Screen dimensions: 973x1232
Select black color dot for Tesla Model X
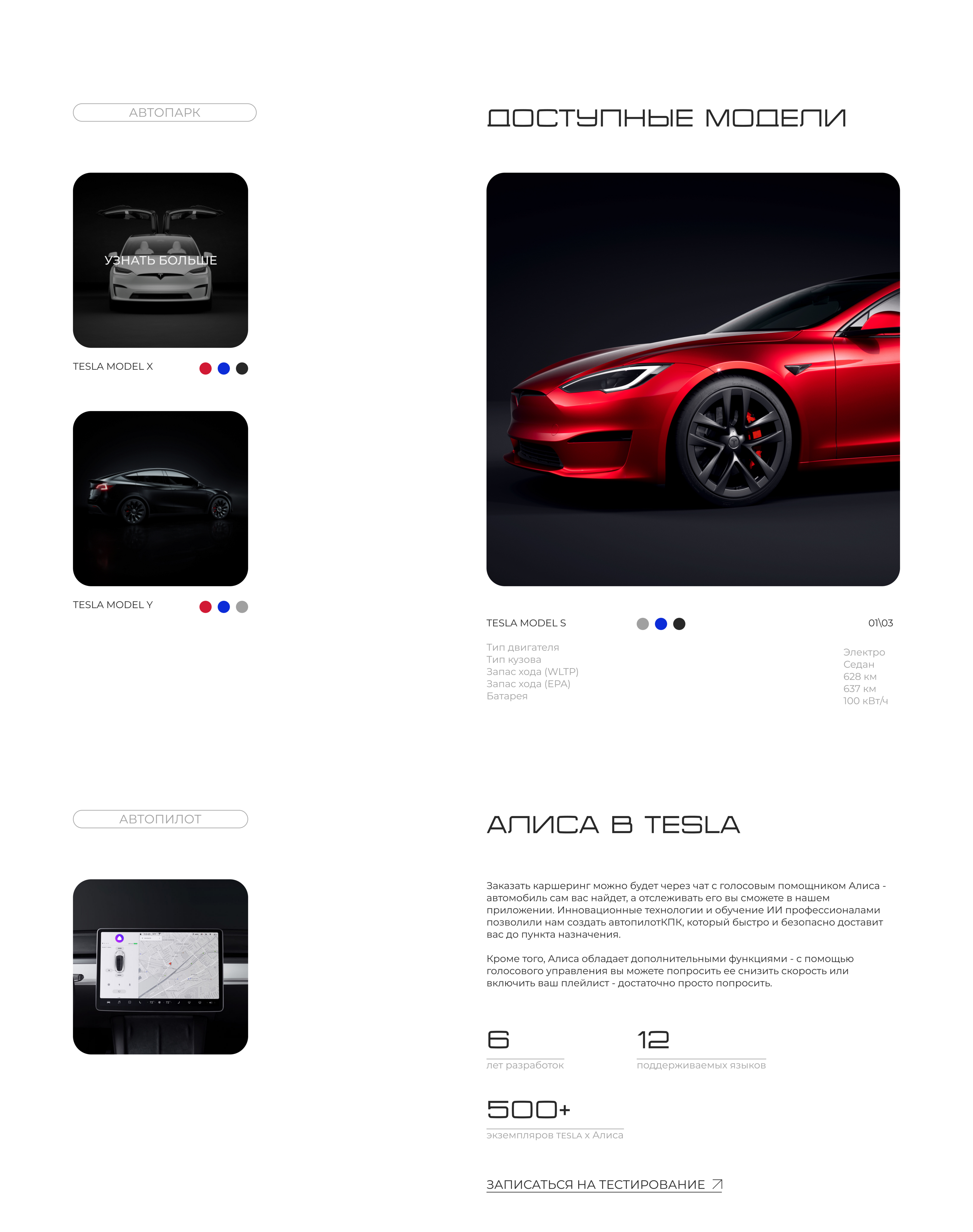click(242, 369)
